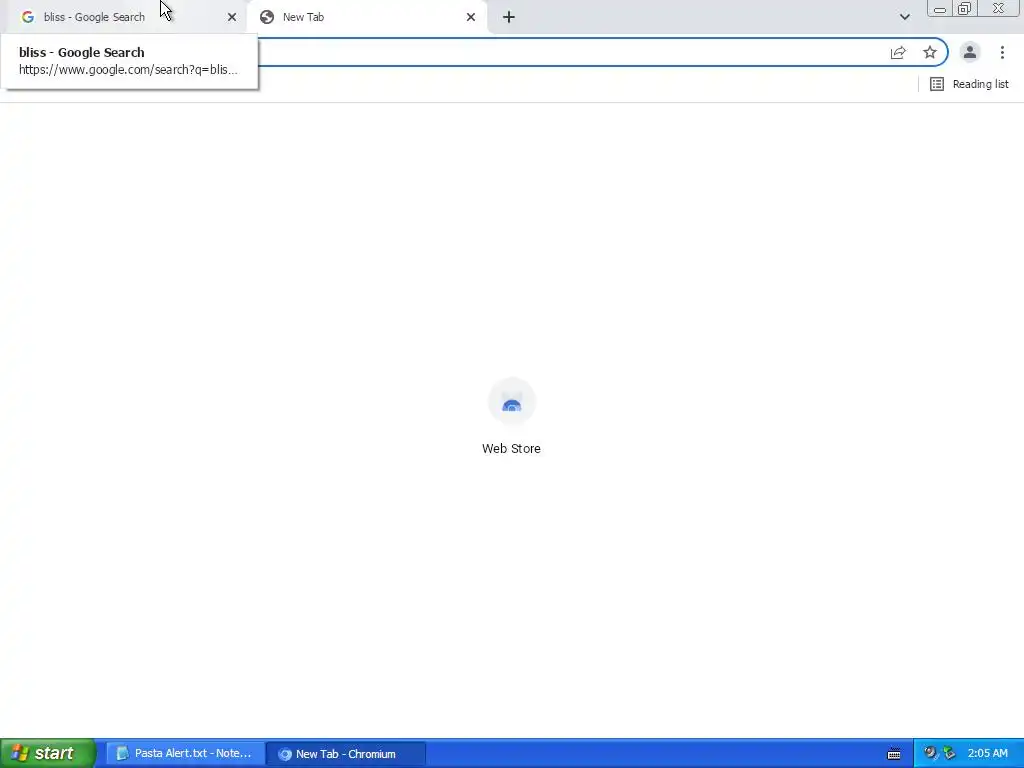Close the New Tab tab

click(x=471, y=17)
